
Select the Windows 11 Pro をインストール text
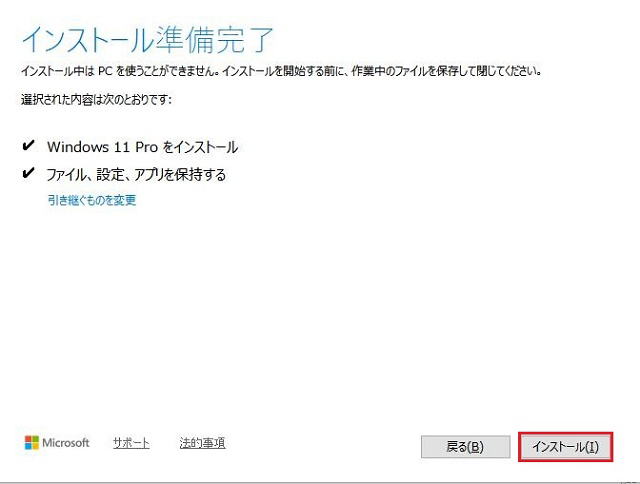pos(142,147)
